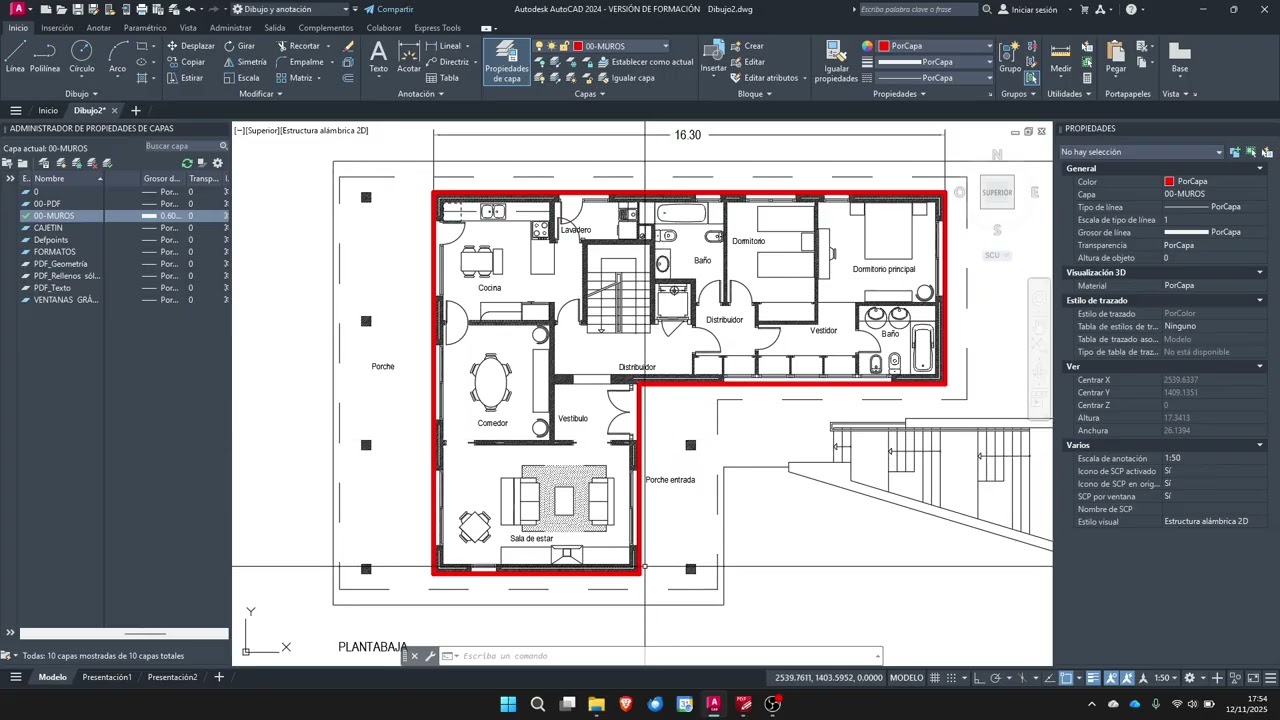Click the Pegar paste tool
1280x720 pixels.
(1116, 57)
